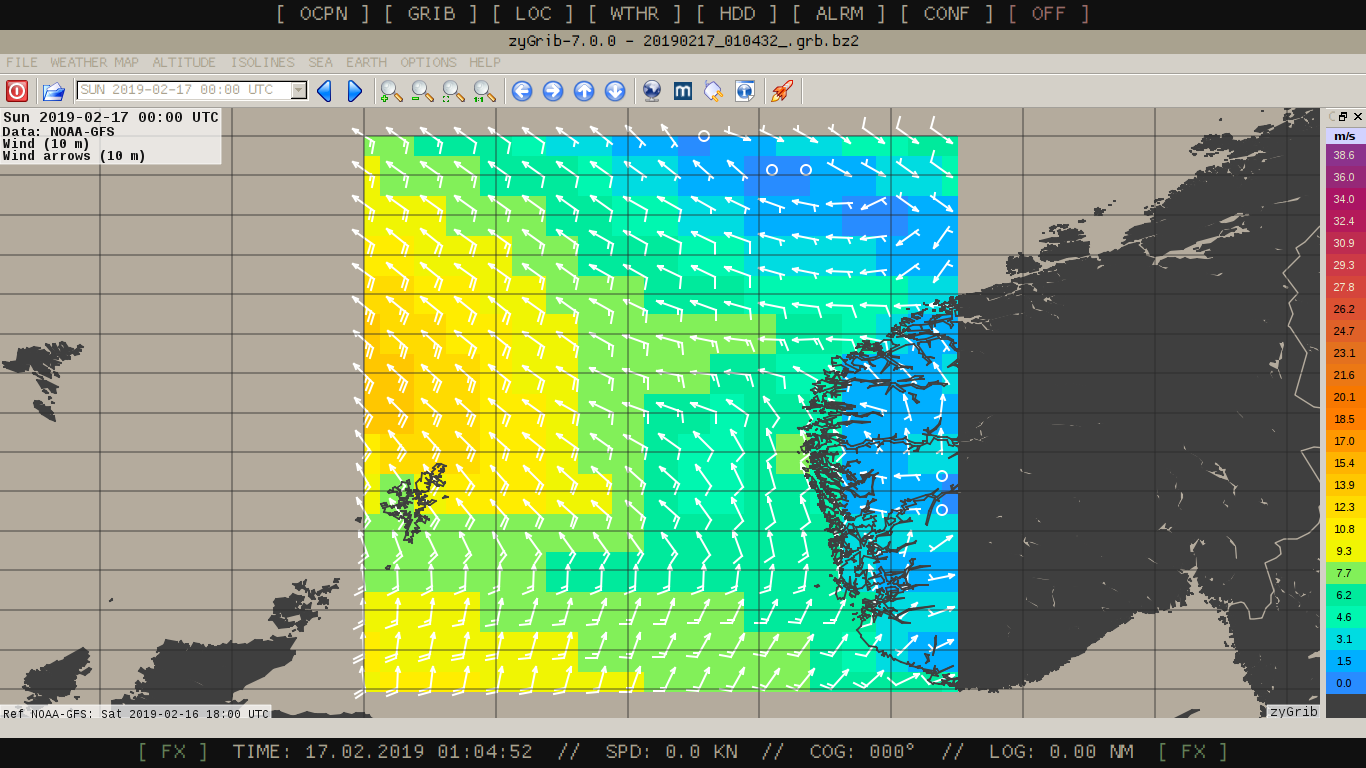The width and height of the screenshot is (1366, 768).
Task: Click 'Ref NOAA-GFS' reference date text
Action: point(136,713)
